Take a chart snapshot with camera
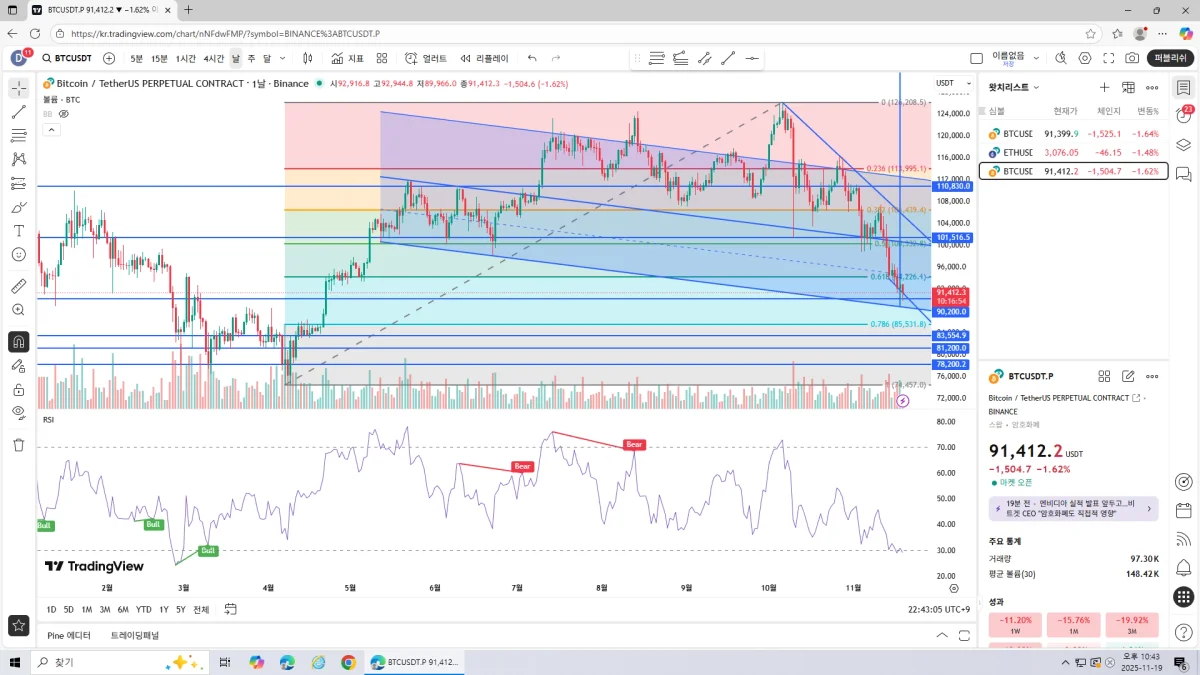1200x675 pixels. click(x=1132, y=58)
